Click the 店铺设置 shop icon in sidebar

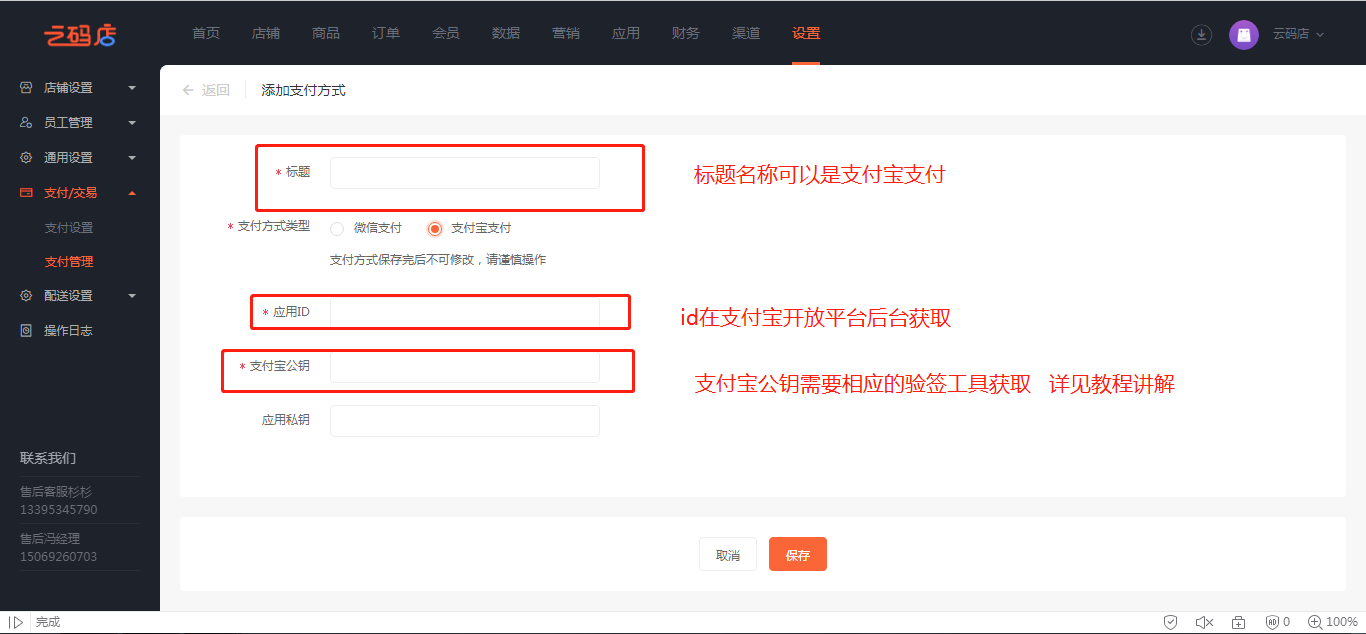click(26, 88)
